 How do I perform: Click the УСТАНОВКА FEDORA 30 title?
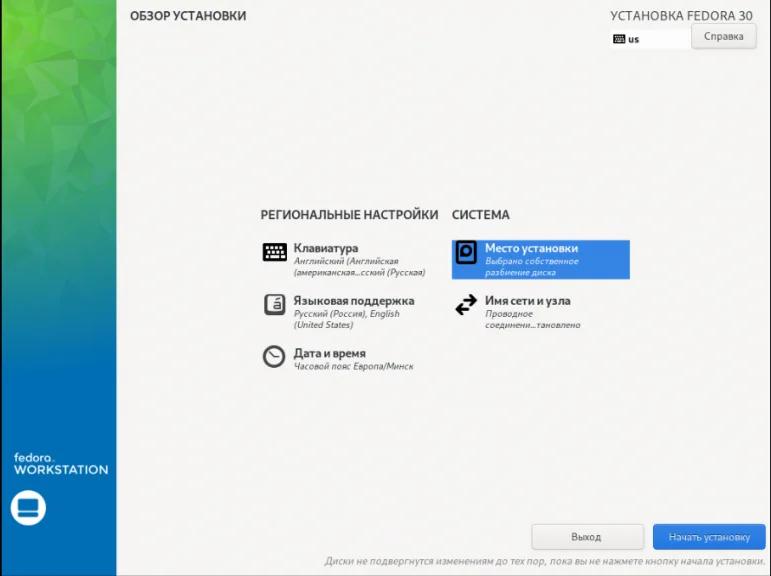(681, 16)
